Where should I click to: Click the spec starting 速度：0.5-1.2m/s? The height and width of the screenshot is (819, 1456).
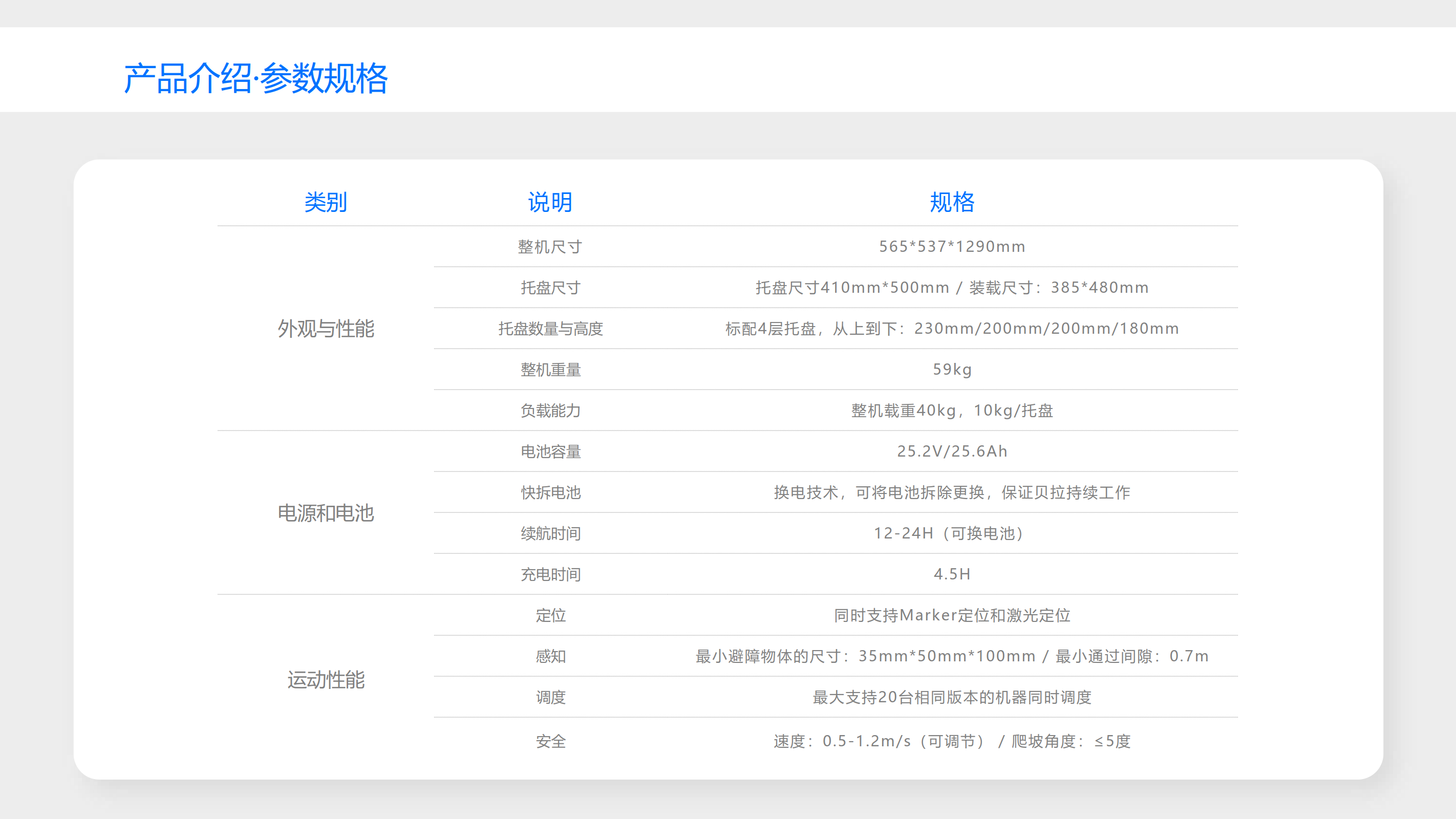point(952,741)
